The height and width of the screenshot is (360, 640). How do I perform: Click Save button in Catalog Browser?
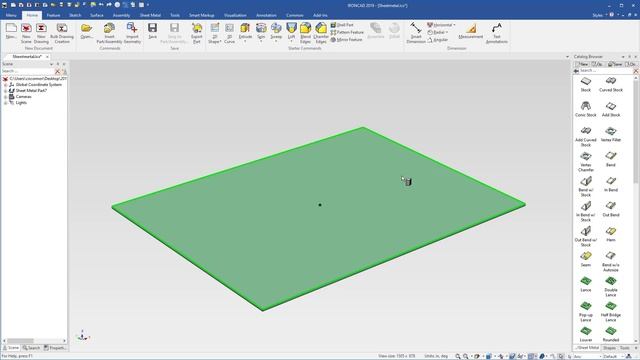[x=615, y=64]
